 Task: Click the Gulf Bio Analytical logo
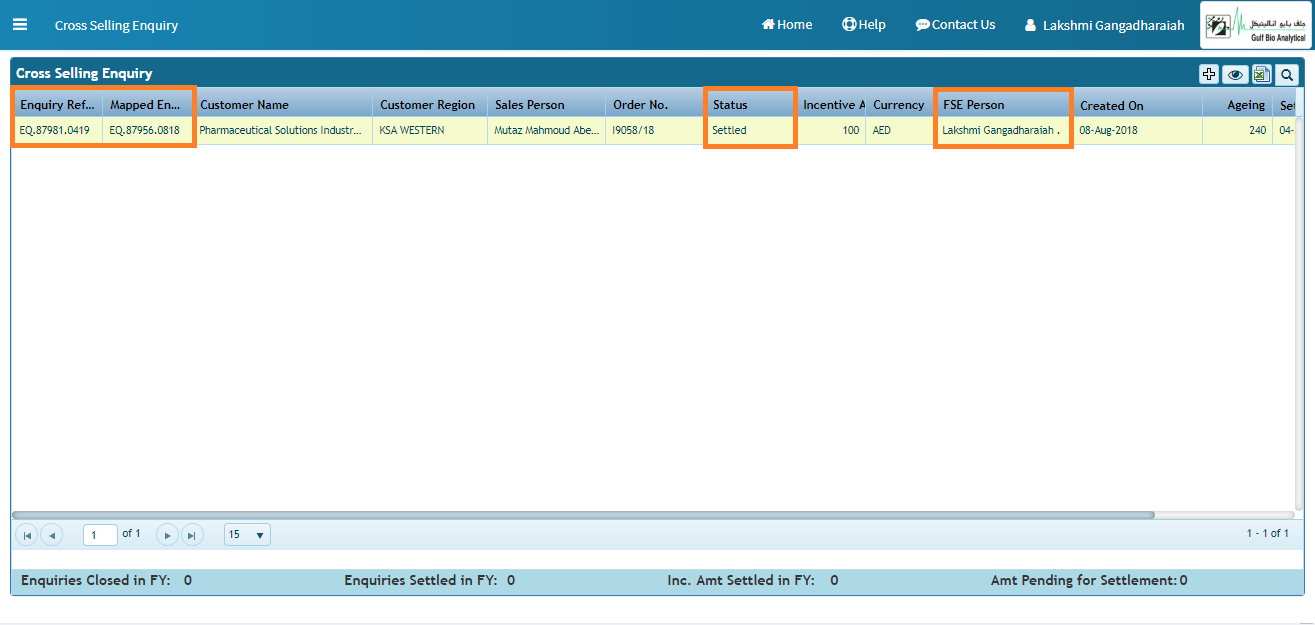1256,25
